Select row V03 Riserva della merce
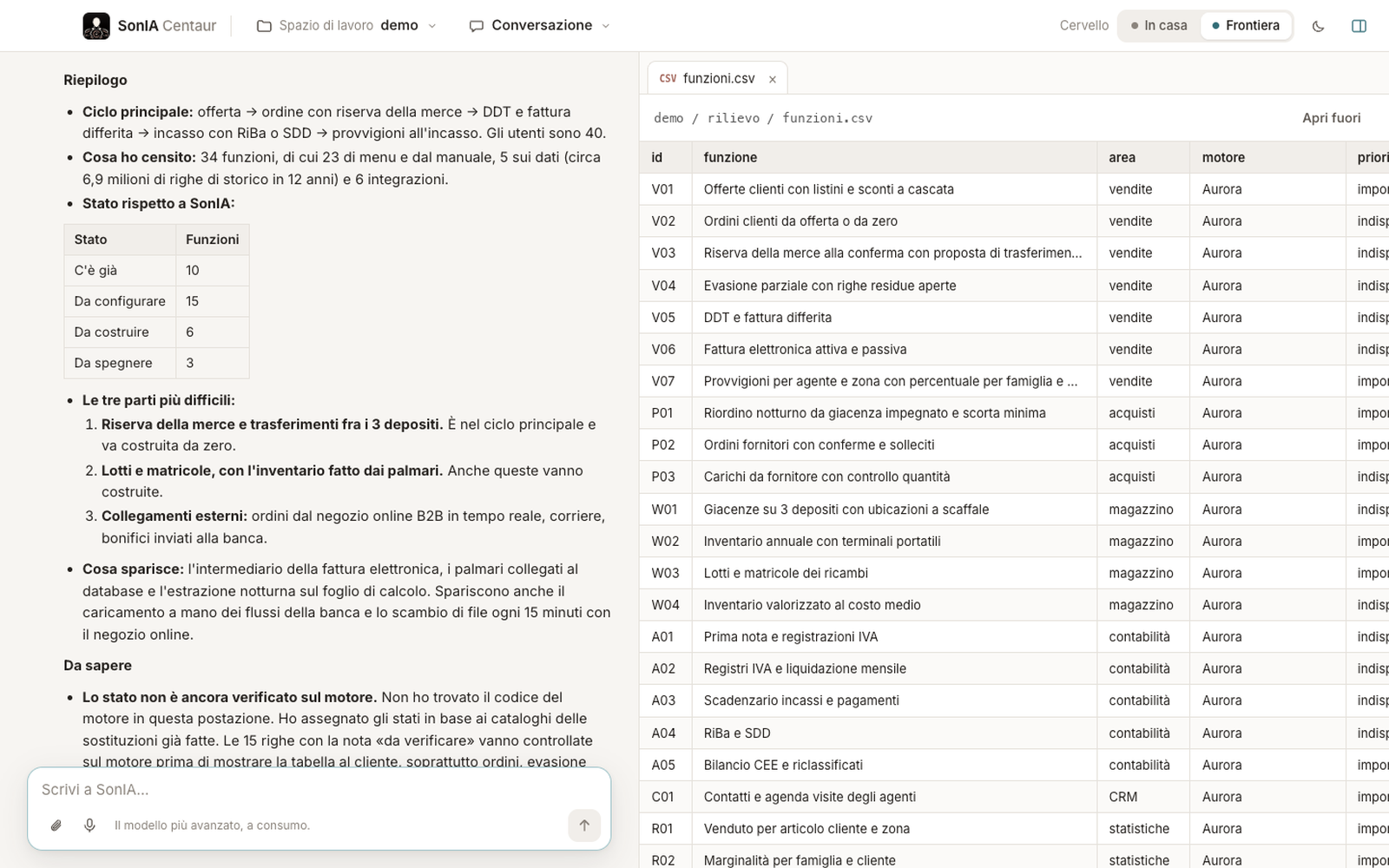The height and width of the screenshot is (868, 1389). tap(1014, 253)
